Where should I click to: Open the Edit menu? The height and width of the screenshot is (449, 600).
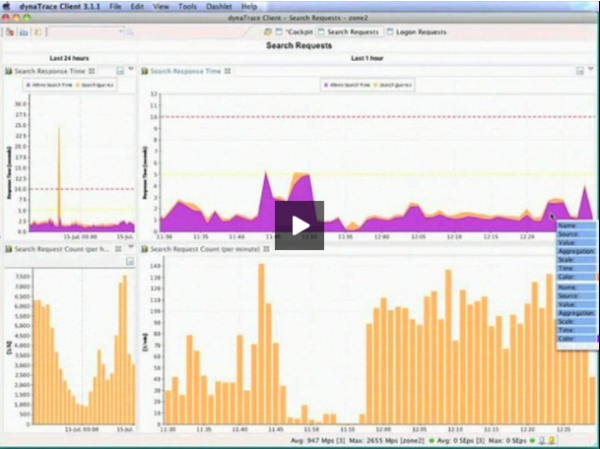pos(137,7)
